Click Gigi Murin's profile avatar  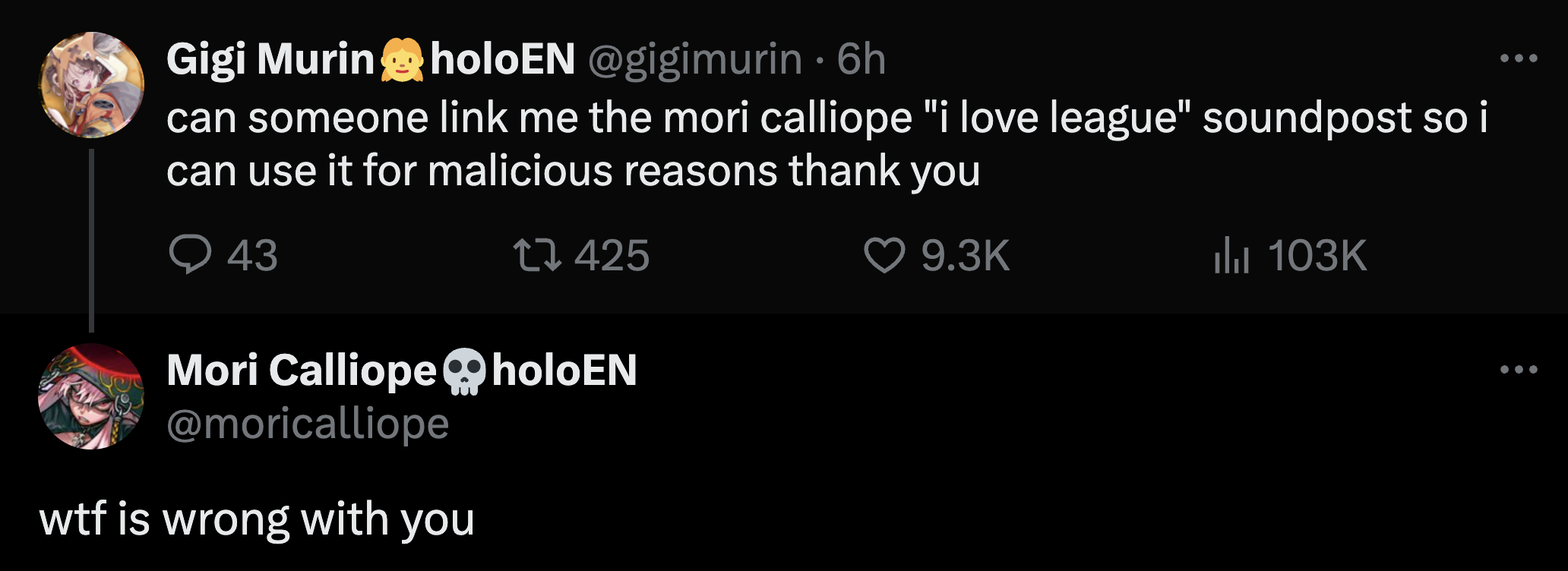(91, 84)
